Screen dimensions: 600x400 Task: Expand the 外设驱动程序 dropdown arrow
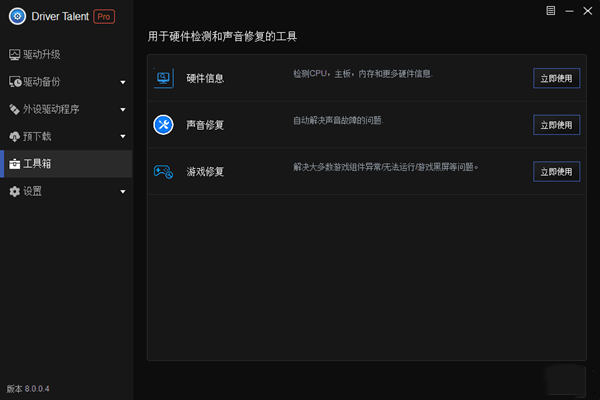coord(123,110)
